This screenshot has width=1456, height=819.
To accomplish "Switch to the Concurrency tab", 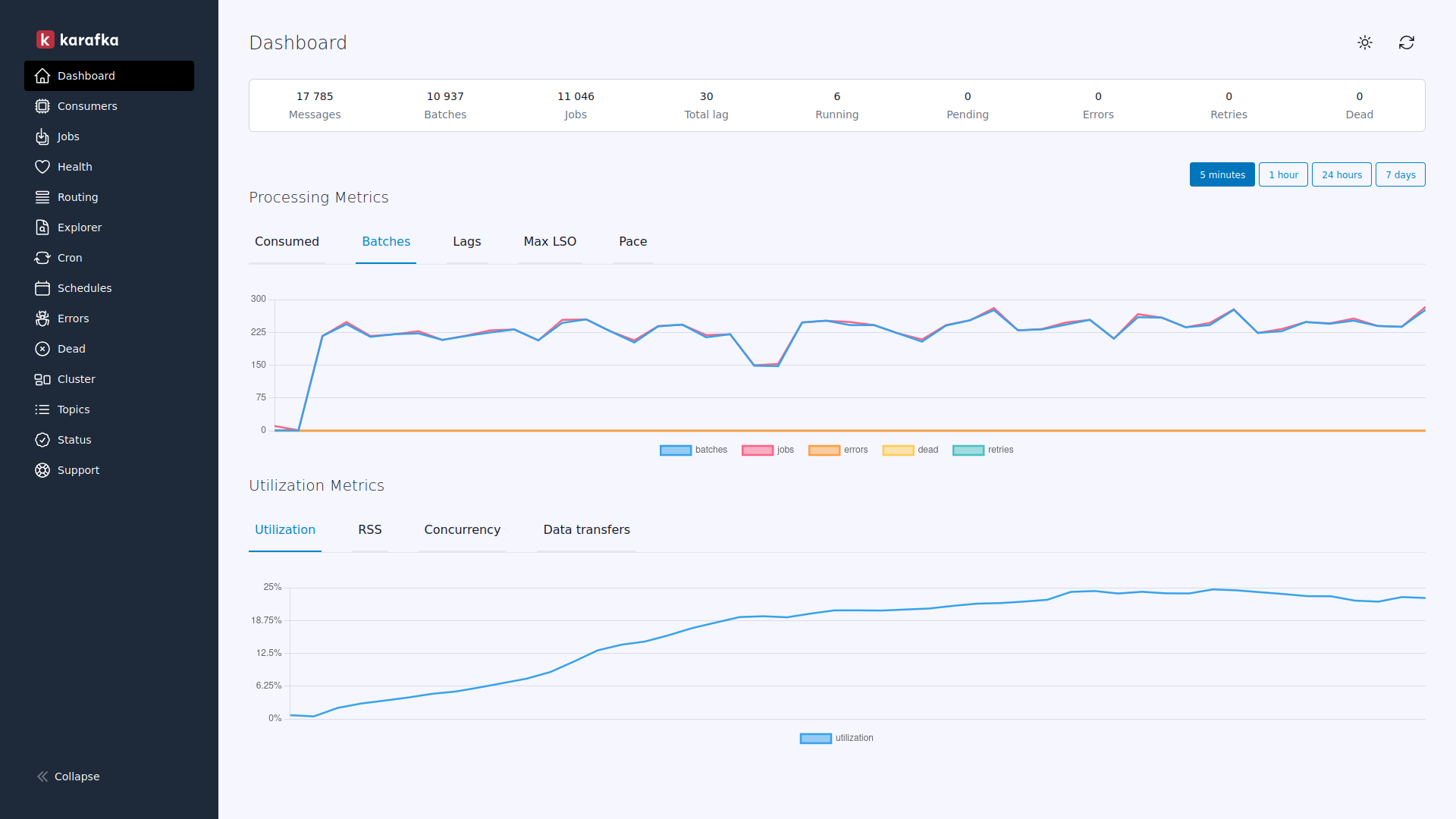I will point(462,530).
